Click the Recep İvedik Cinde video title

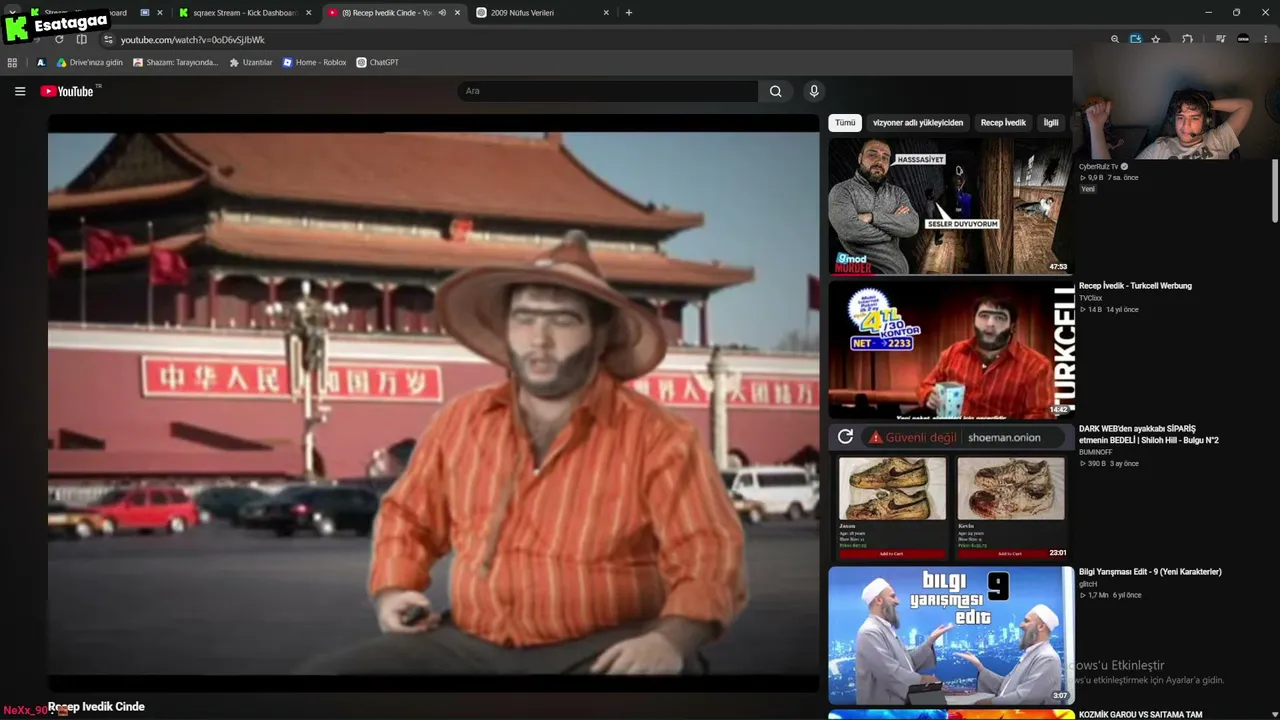[x=96, y=707]
